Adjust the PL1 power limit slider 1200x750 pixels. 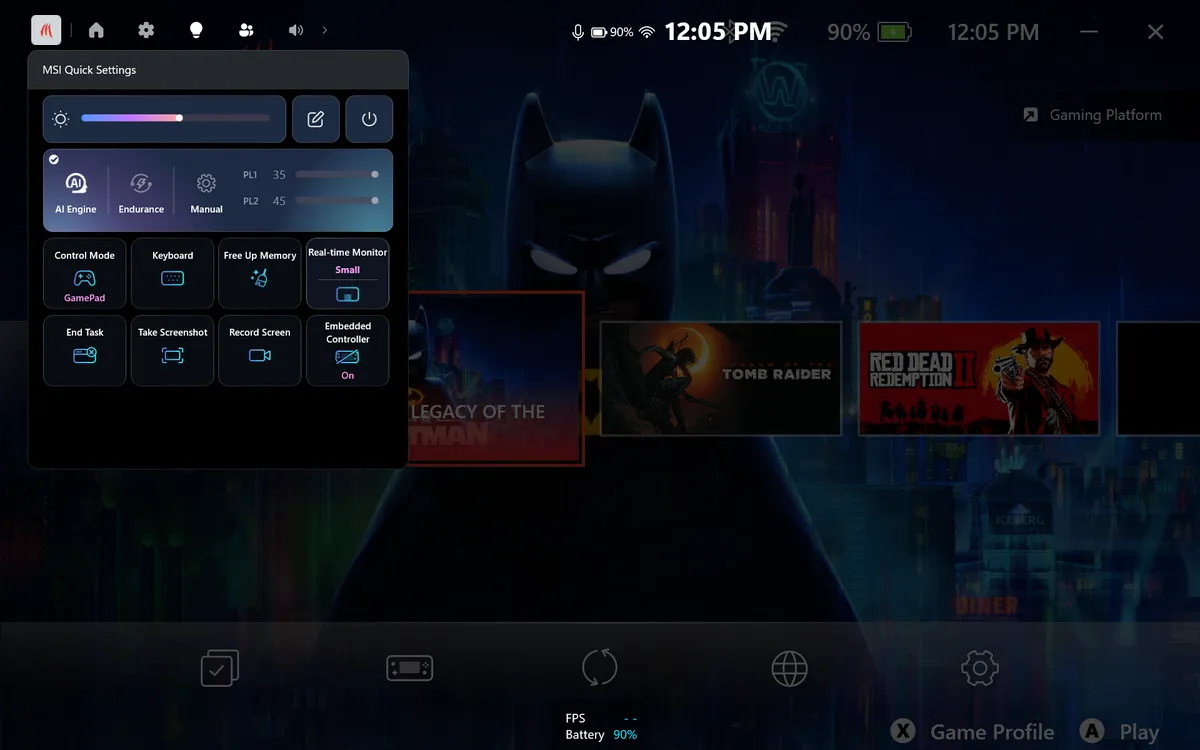pos(336,174)
